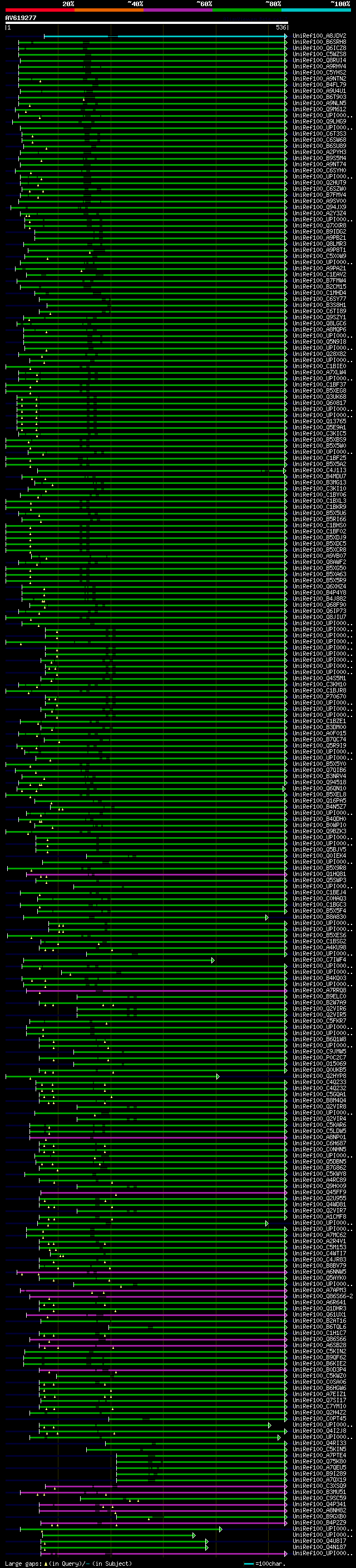Click the red 20% identity legend segment
Viewport: 356px width, 1568px height.
pos(39,10)
